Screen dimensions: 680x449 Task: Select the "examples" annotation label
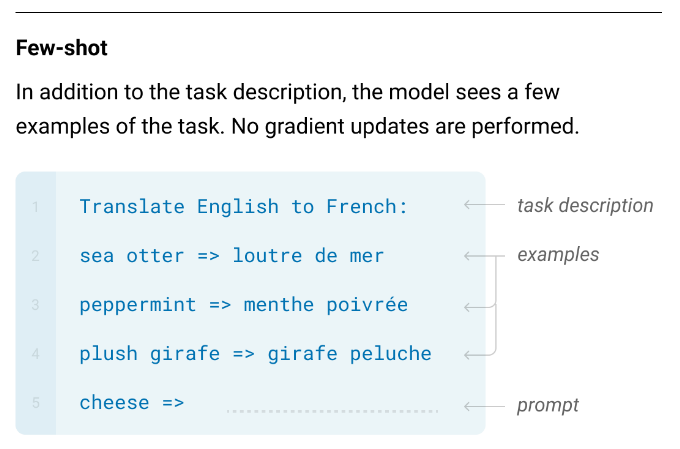click(558, 255)
